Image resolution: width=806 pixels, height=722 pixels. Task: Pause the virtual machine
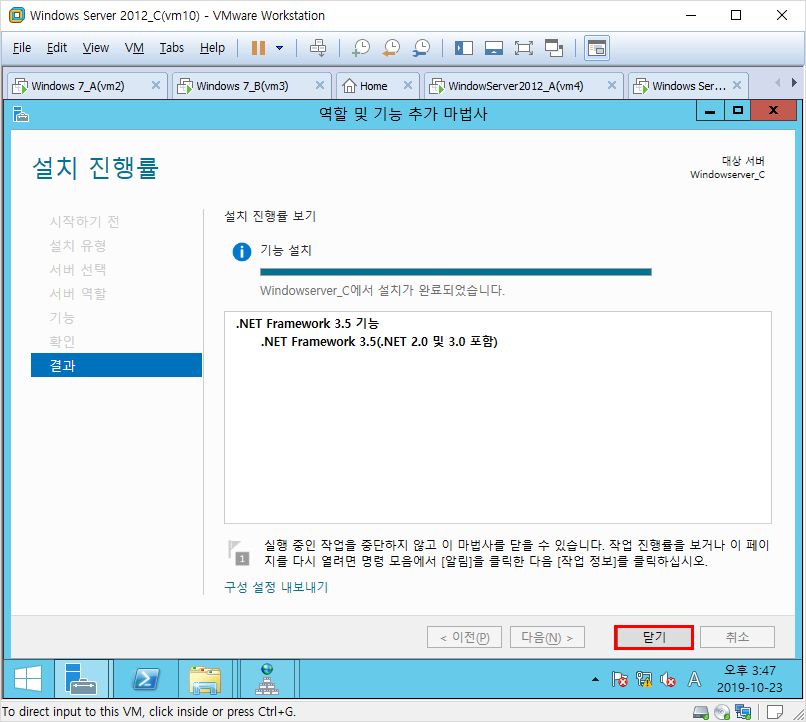point(258,48)
